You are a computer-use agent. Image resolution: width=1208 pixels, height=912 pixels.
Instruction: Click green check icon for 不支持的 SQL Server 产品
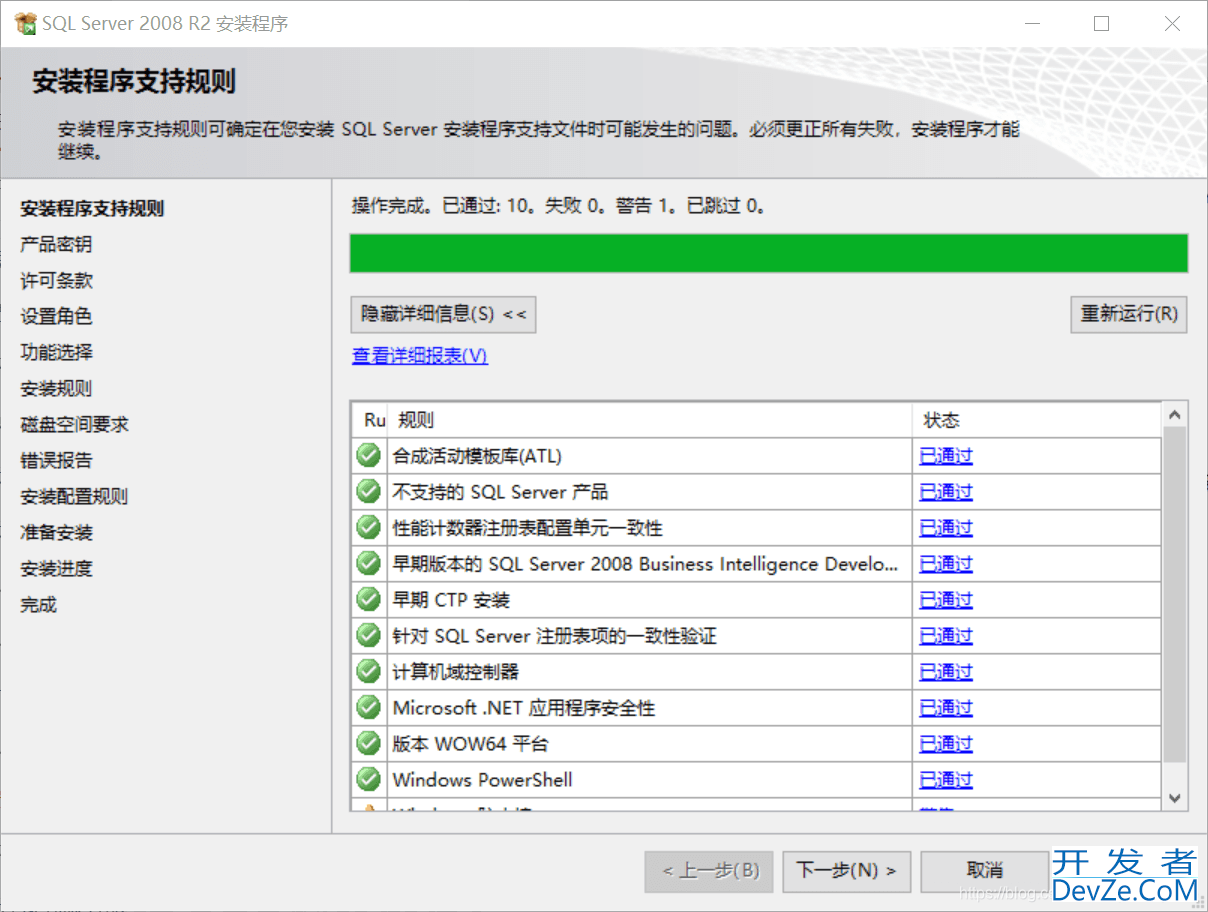369,491
